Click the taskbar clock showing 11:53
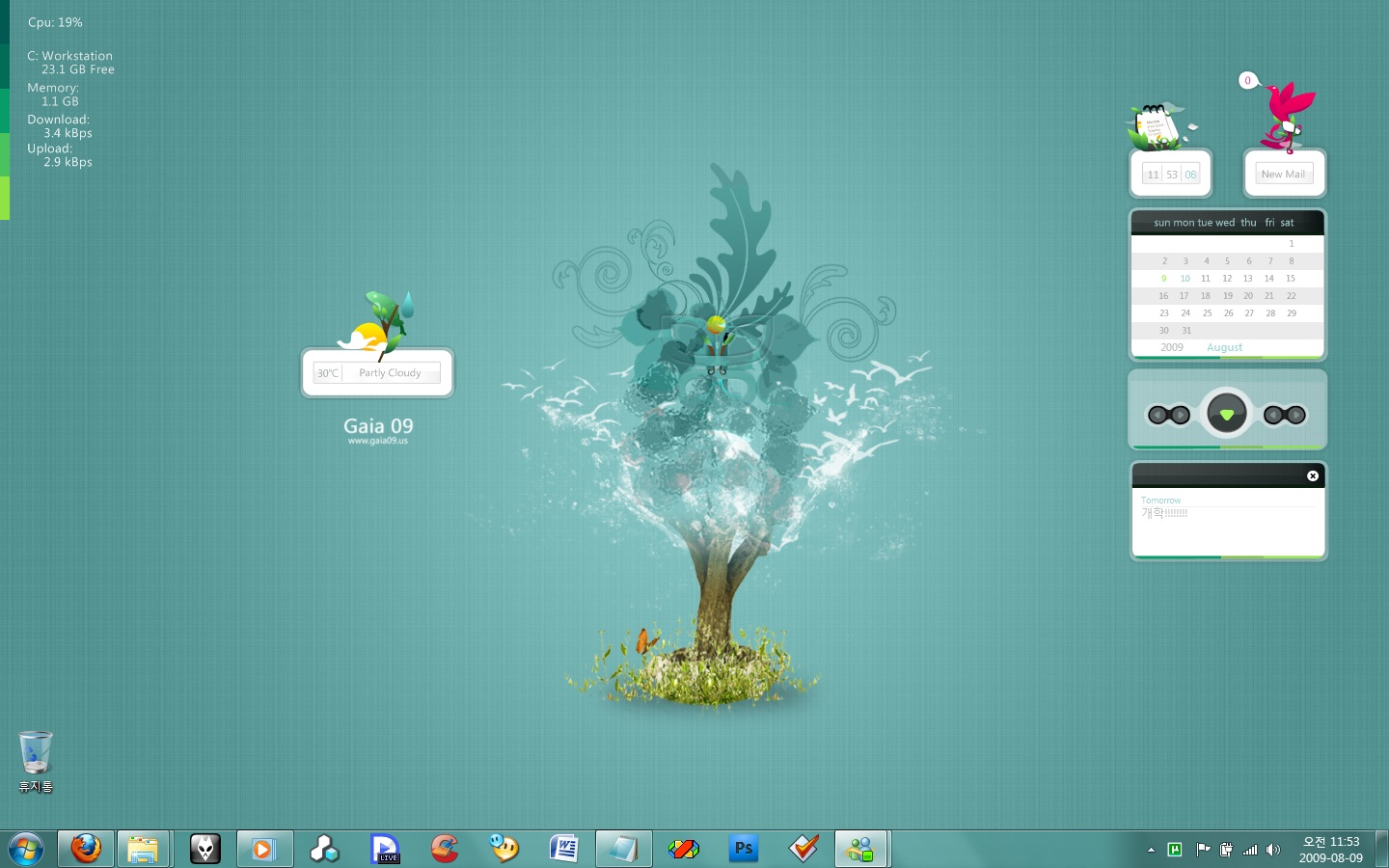This screenshot has height=868, width=1389. 1331,850
